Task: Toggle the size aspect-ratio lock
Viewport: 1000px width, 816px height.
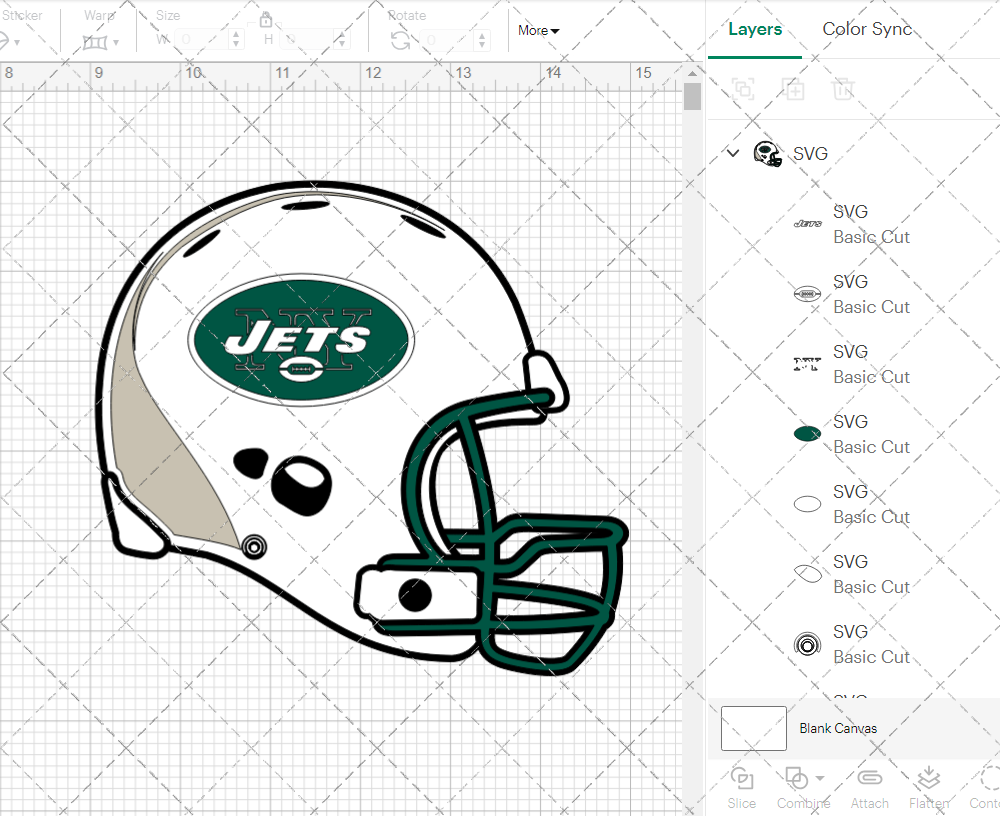Action: (266, 20)
